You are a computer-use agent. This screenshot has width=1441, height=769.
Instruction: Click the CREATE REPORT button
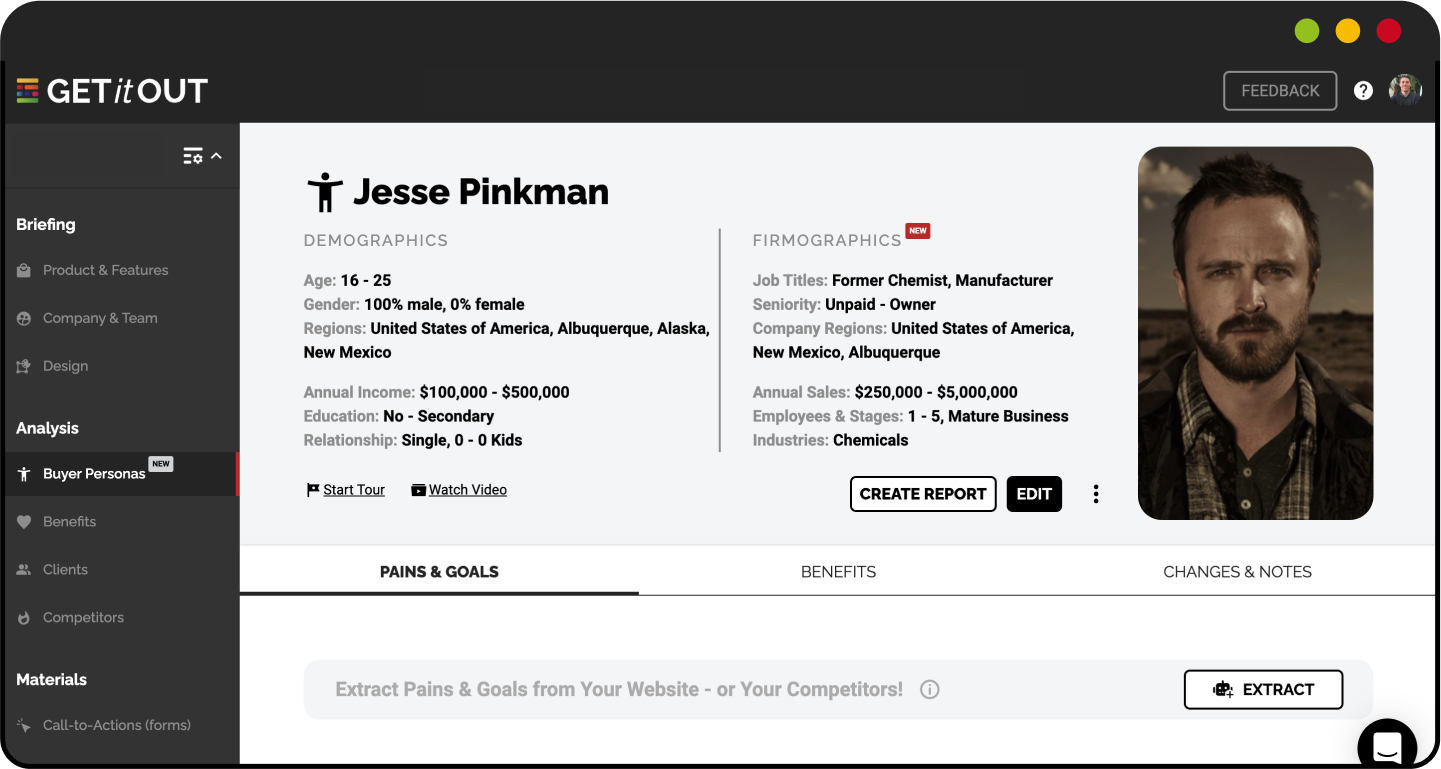[923, 494]
